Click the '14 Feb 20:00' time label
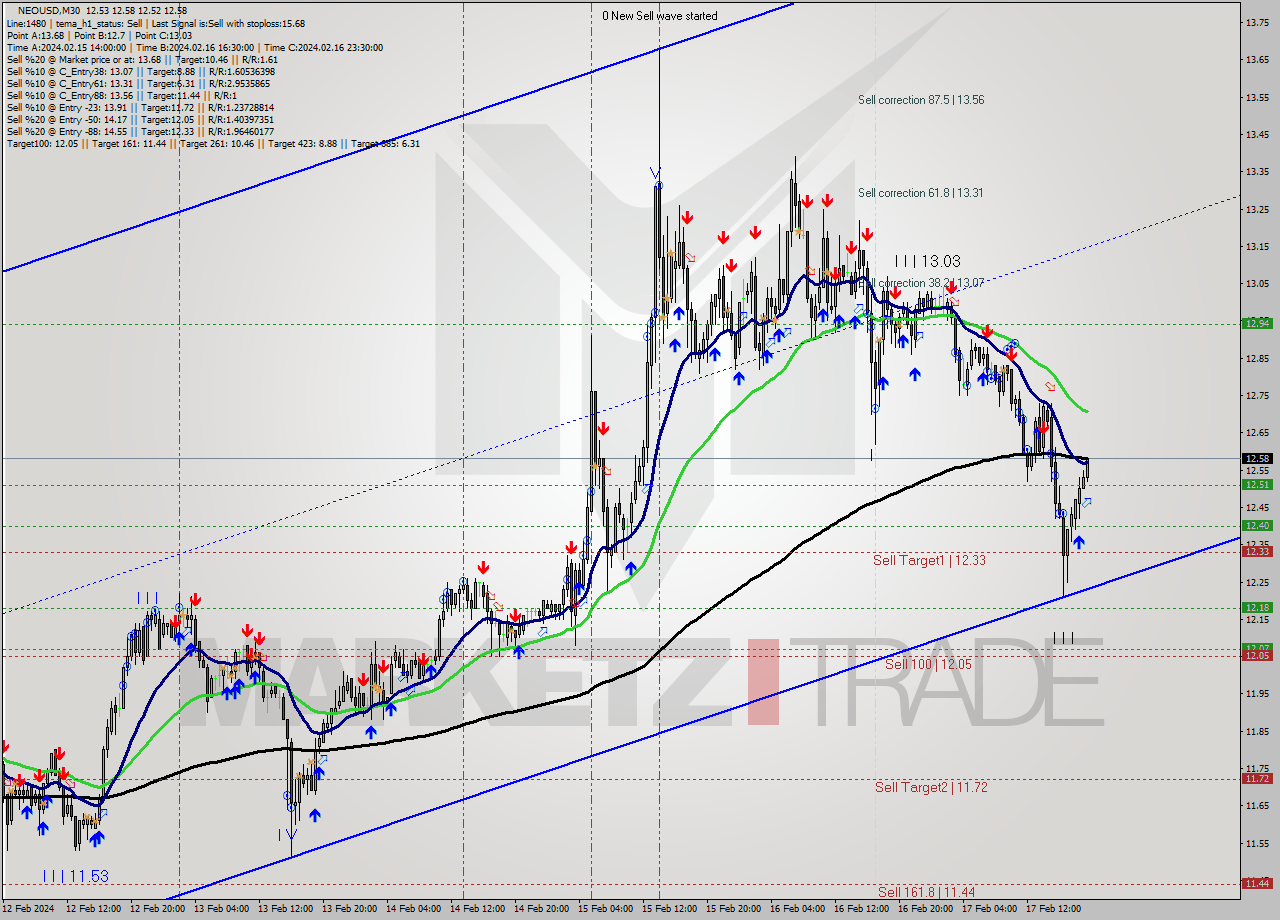The image size is (1280, 920). [541, 909]
